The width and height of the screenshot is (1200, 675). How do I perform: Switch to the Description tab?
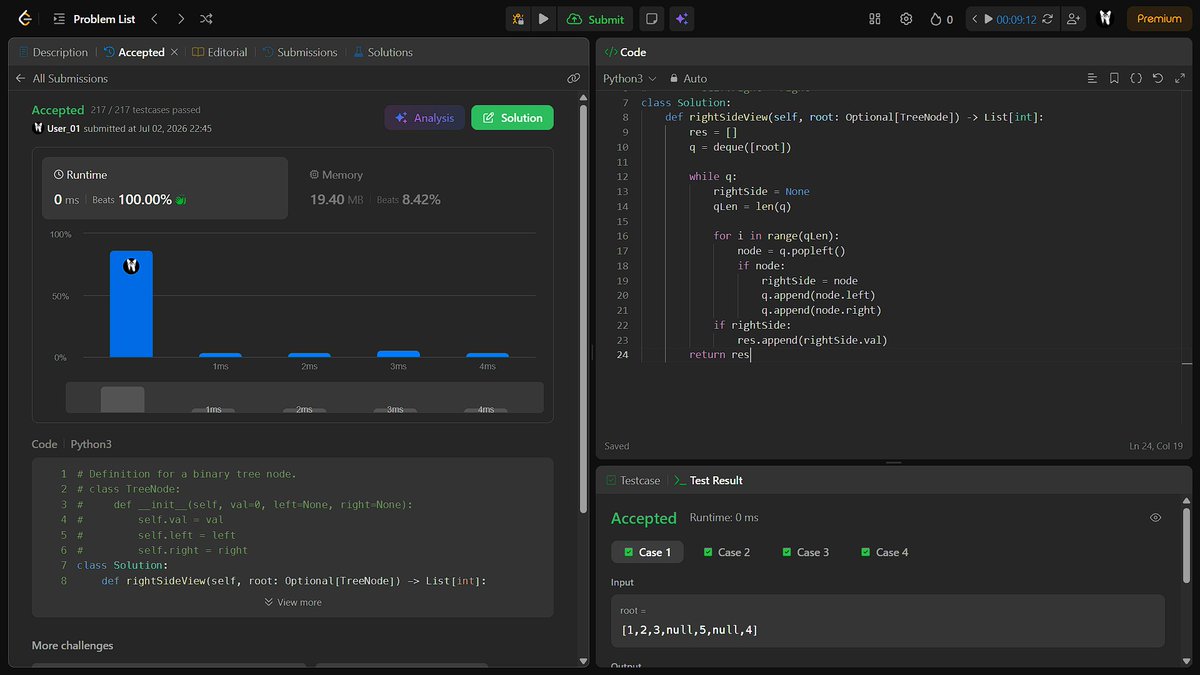coord(52,52)
